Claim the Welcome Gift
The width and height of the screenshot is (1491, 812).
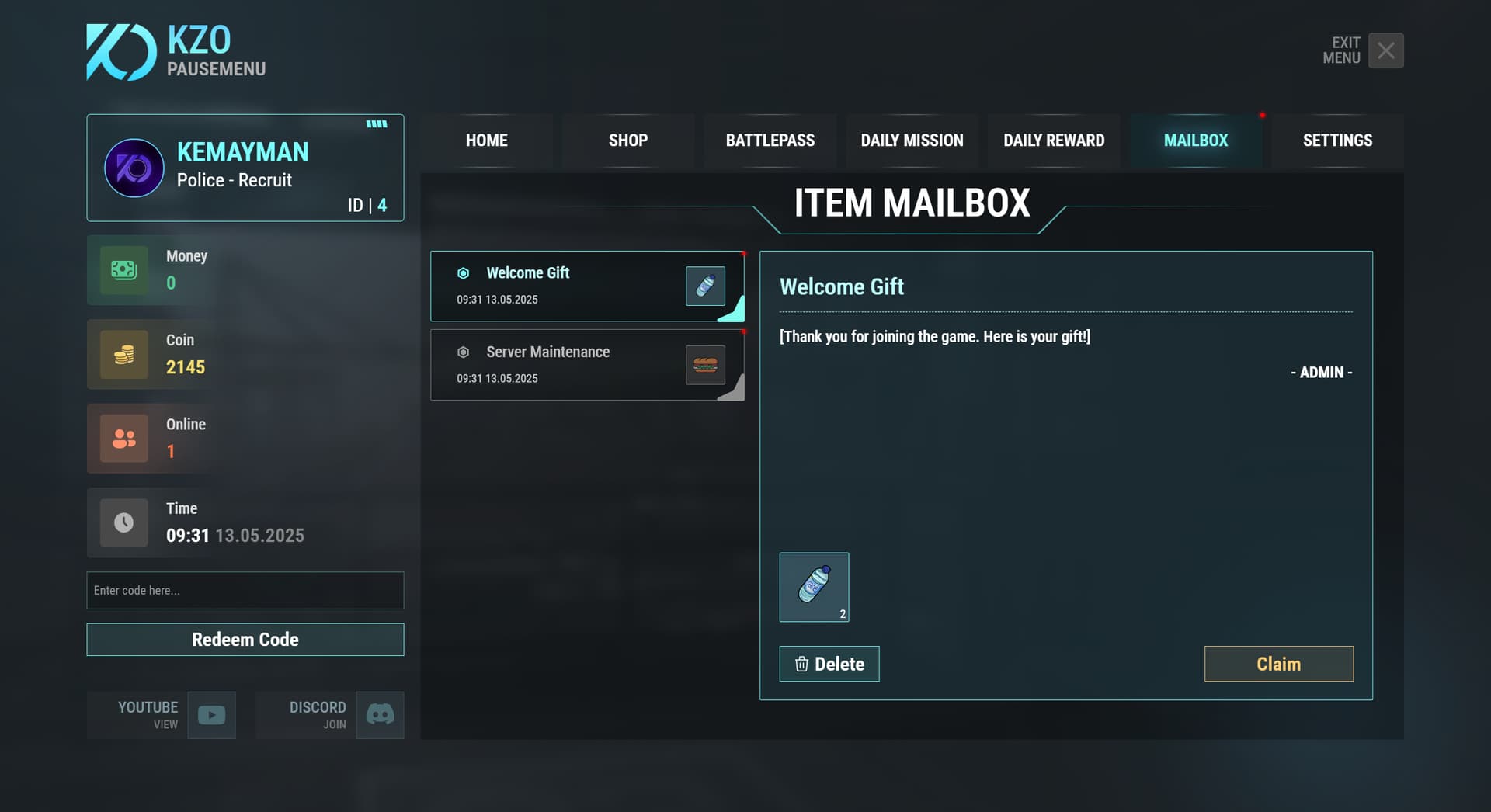tap(1278, 664)
